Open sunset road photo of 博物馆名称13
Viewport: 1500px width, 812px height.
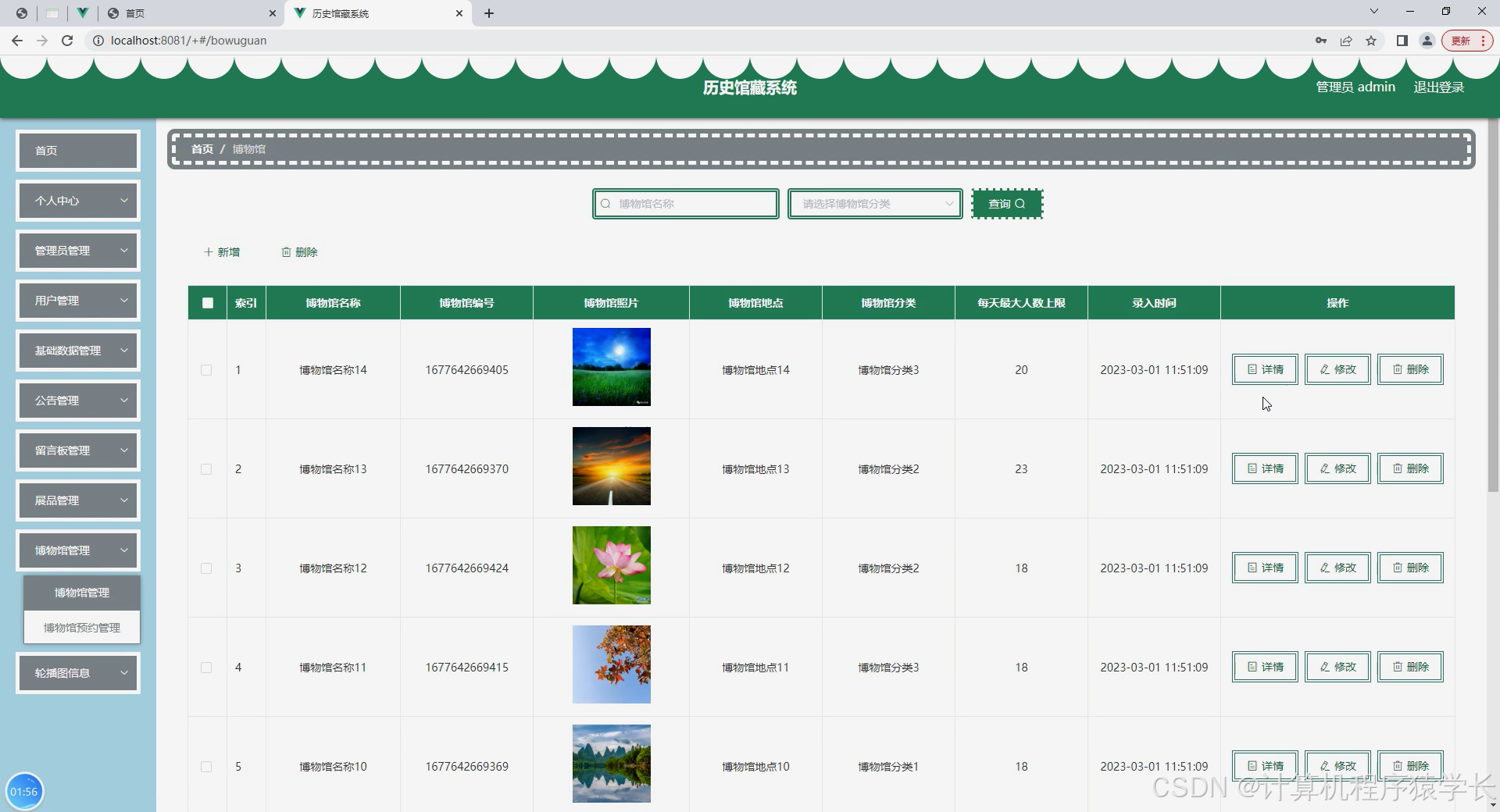612,466
